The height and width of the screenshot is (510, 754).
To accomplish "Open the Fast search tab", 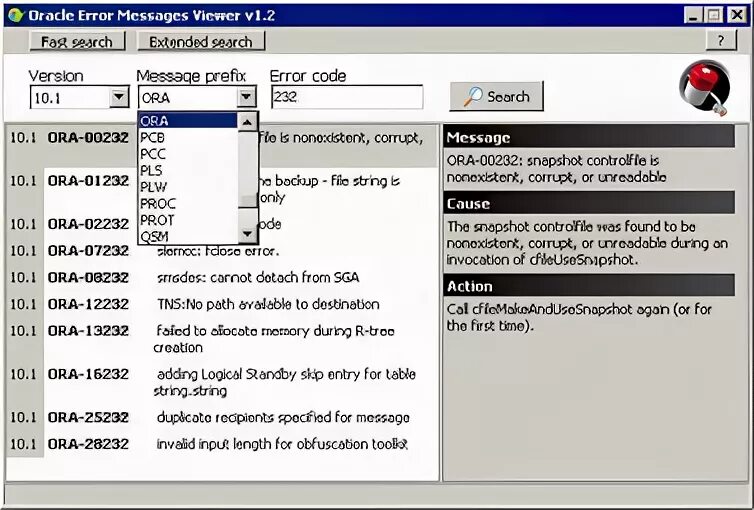I will [x=77, y=42].
